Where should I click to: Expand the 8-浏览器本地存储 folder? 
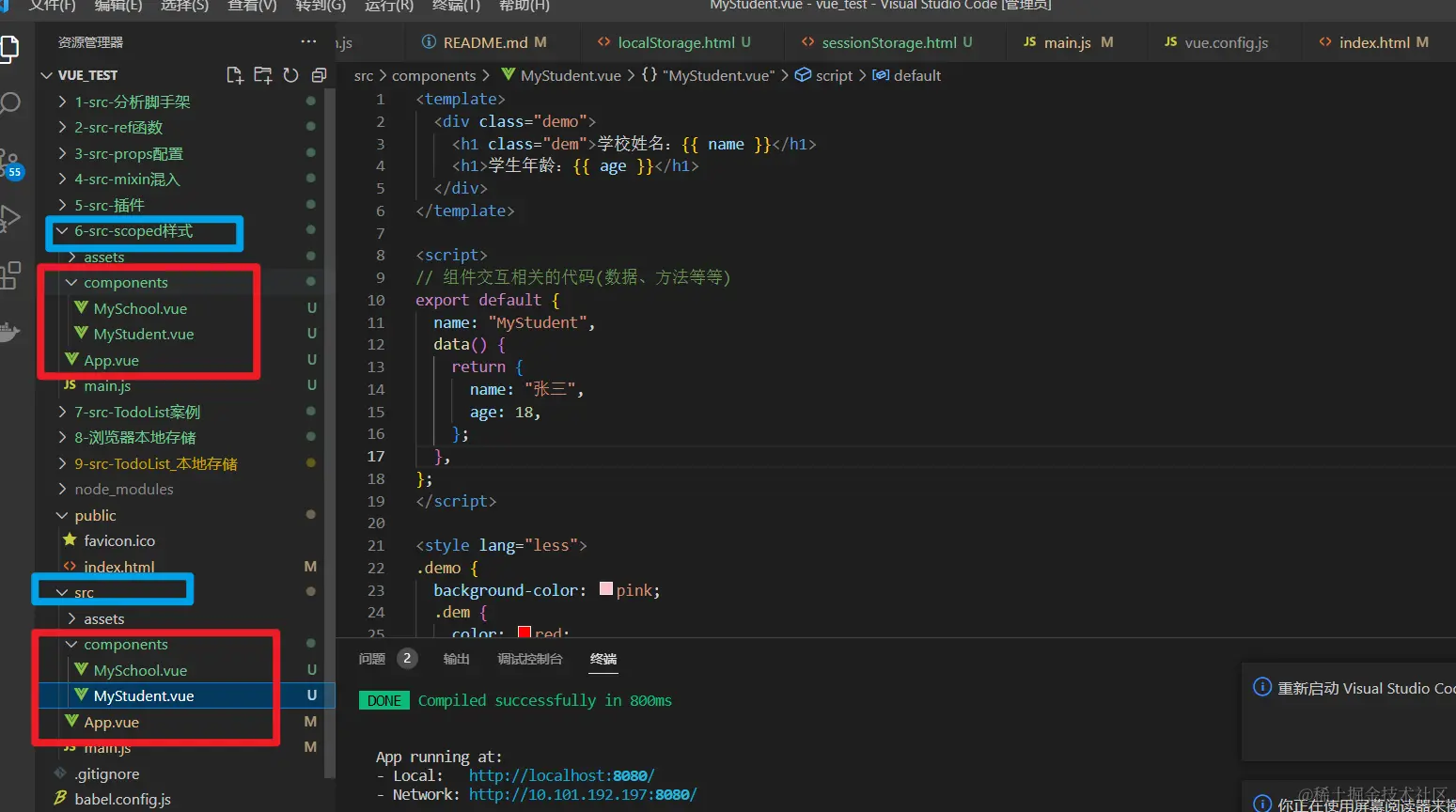(63, 437)
